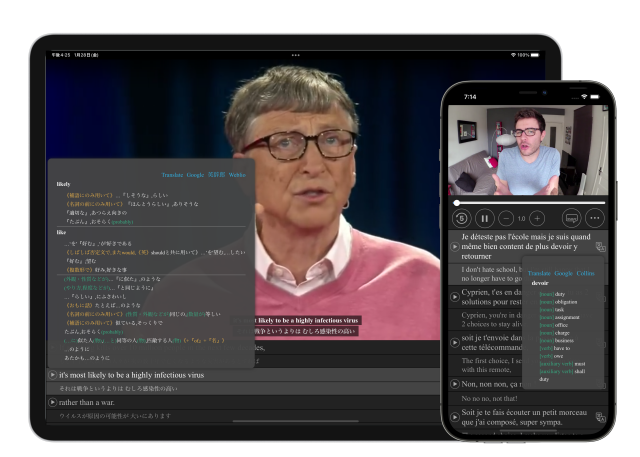The width and height of the screenshot is (640, 457).
Task: Tap the iPhone Wi-Fi status icon
Action: tap(584, 97)
